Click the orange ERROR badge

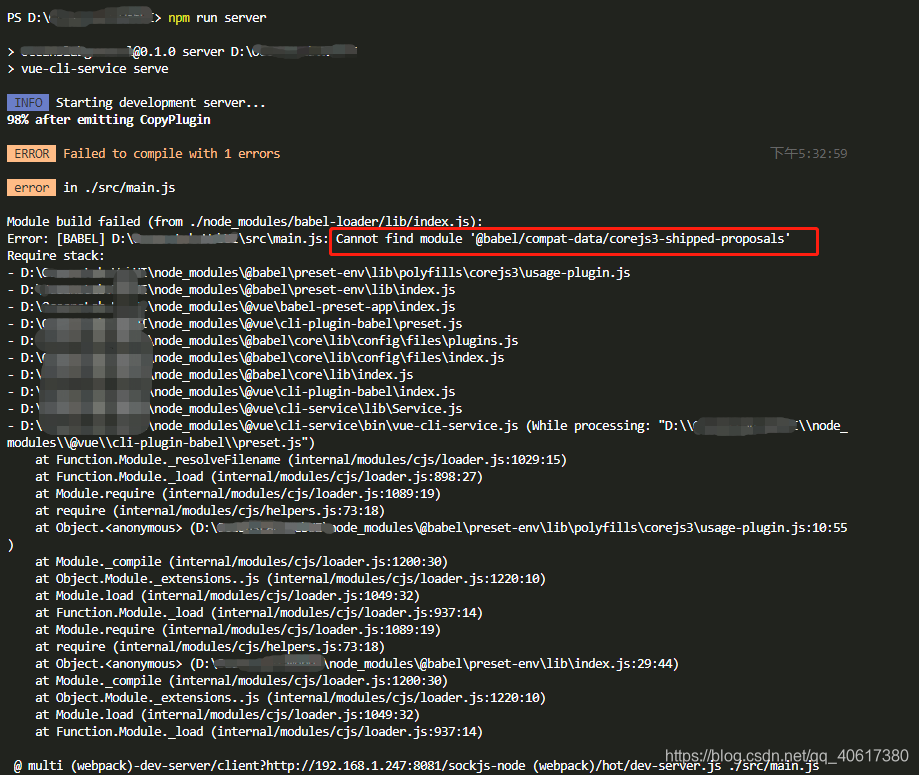point(32,154)
